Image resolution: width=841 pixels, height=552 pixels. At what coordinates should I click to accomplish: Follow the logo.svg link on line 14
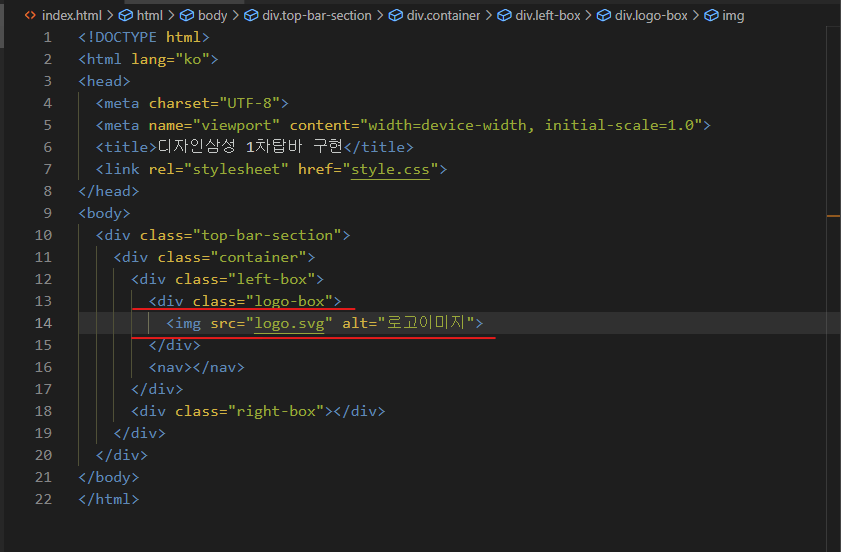tap(289, 323)
